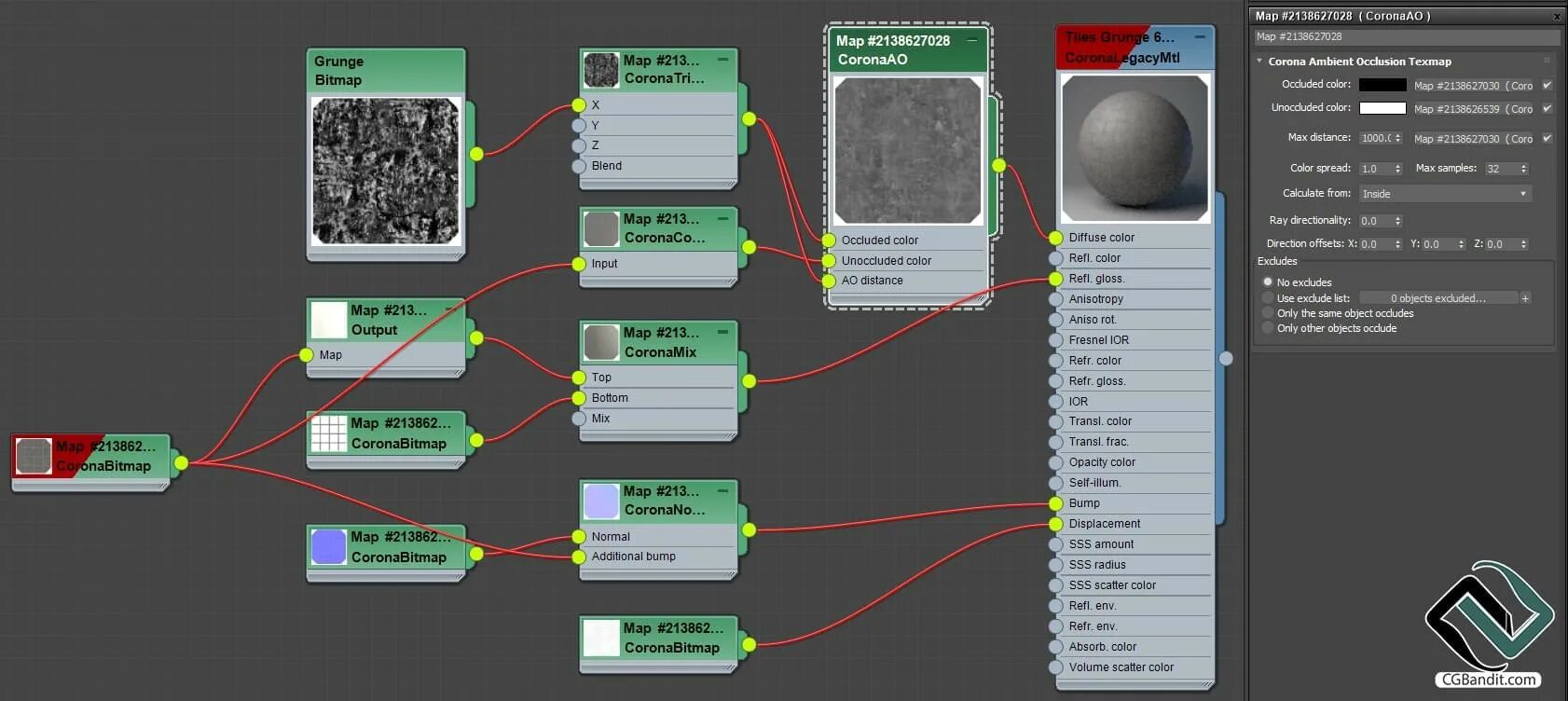
Task: Click the red-tagged CoronaBitmap node thumbnail
Action: point(34,456)
